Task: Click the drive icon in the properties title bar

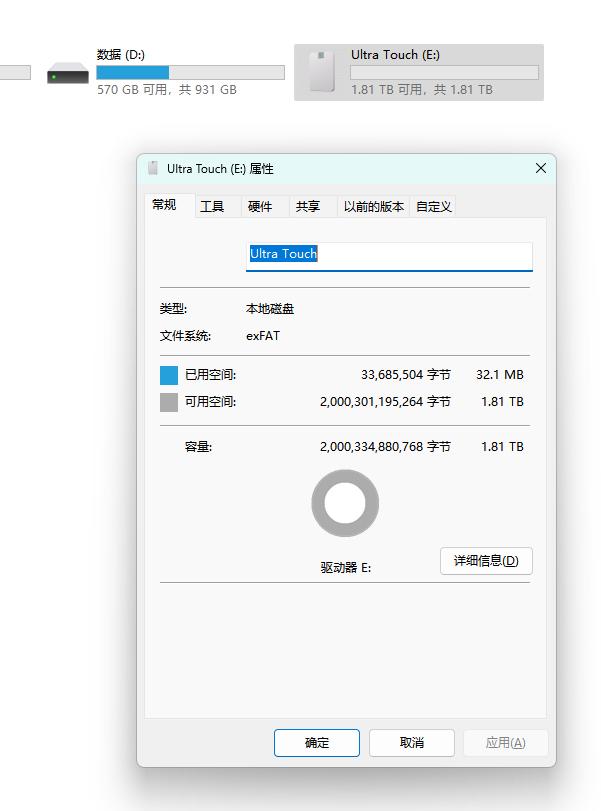Action: pyautogui.click(x=153, y=168)
